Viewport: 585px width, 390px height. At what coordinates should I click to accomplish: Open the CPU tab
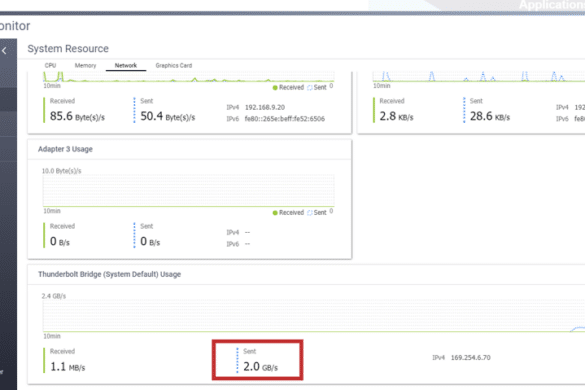(50, 65)
